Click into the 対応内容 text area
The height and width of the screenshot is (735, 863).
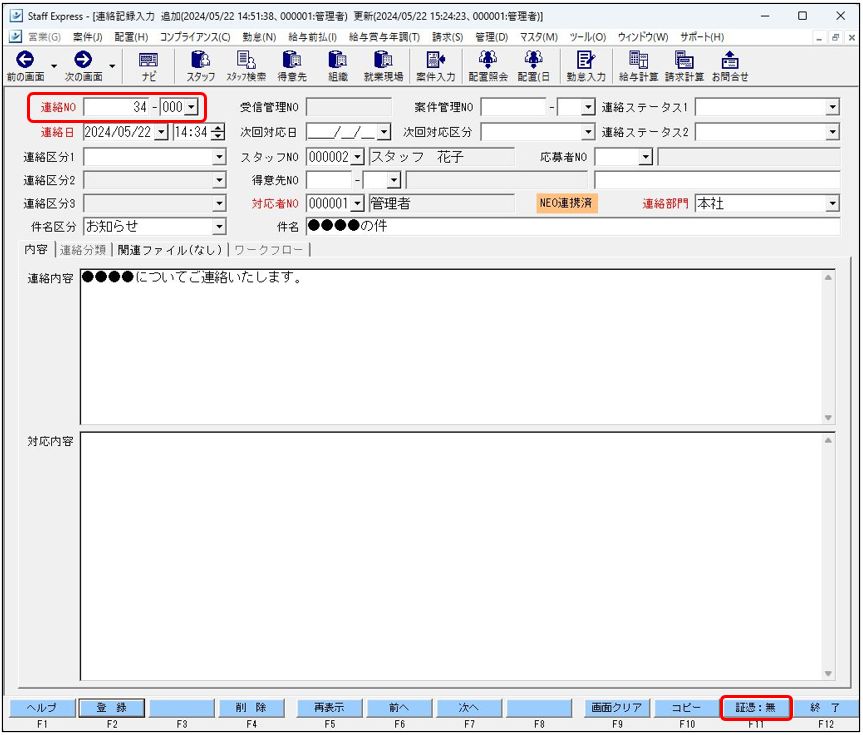tap(451, 557)
